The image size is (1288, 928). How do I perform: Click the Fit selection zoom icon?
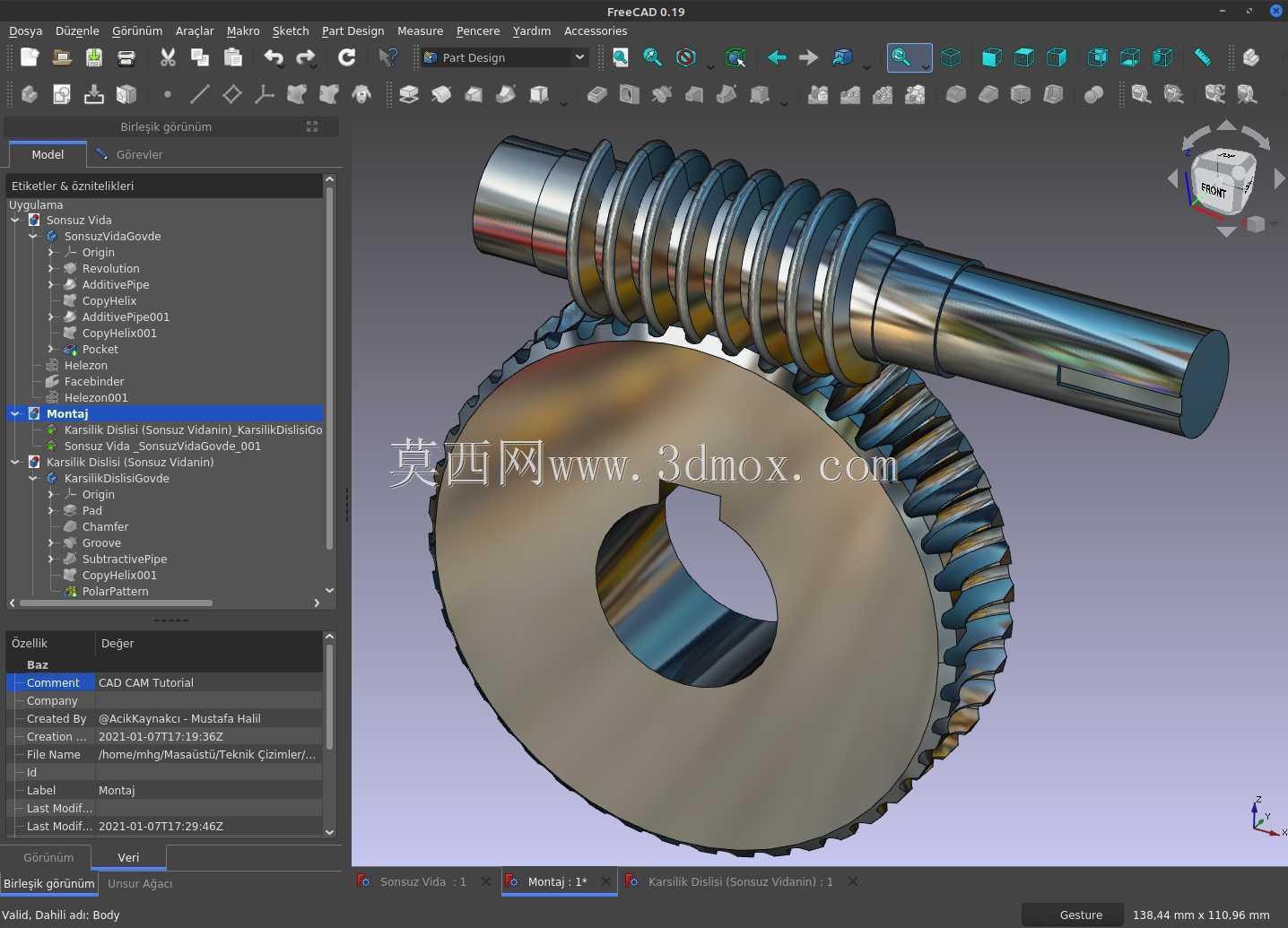click(x=653, y=57)
